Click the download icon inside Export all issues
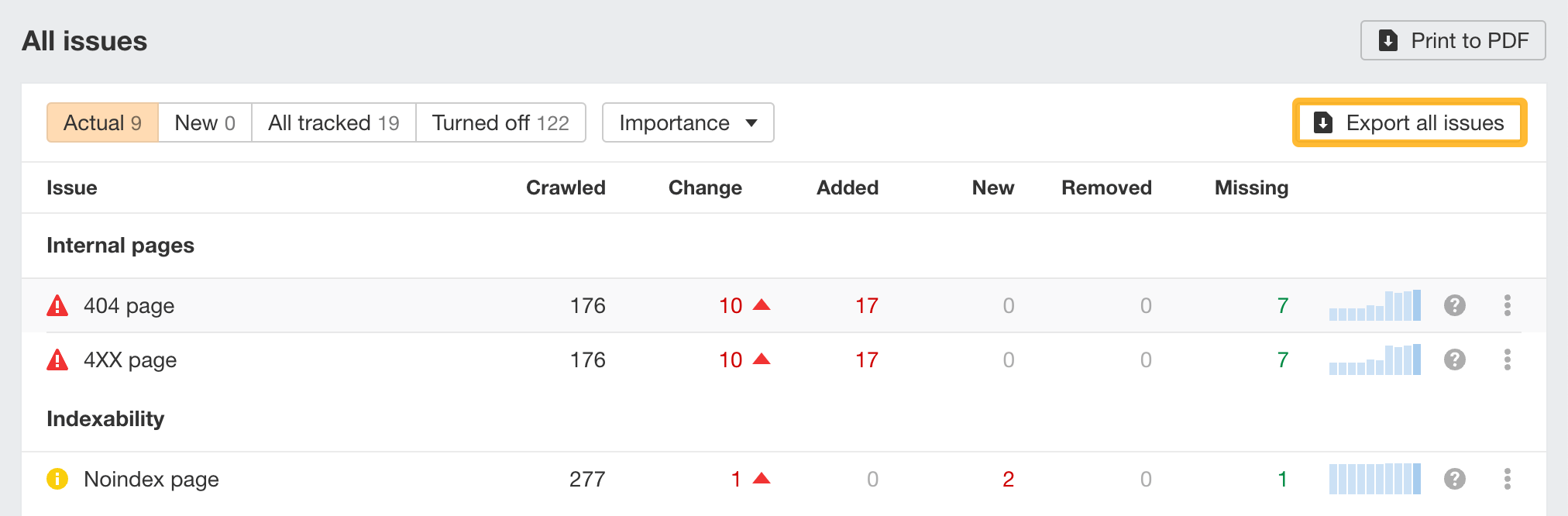Screen dimensions: 1568x516 [1322, 122]
